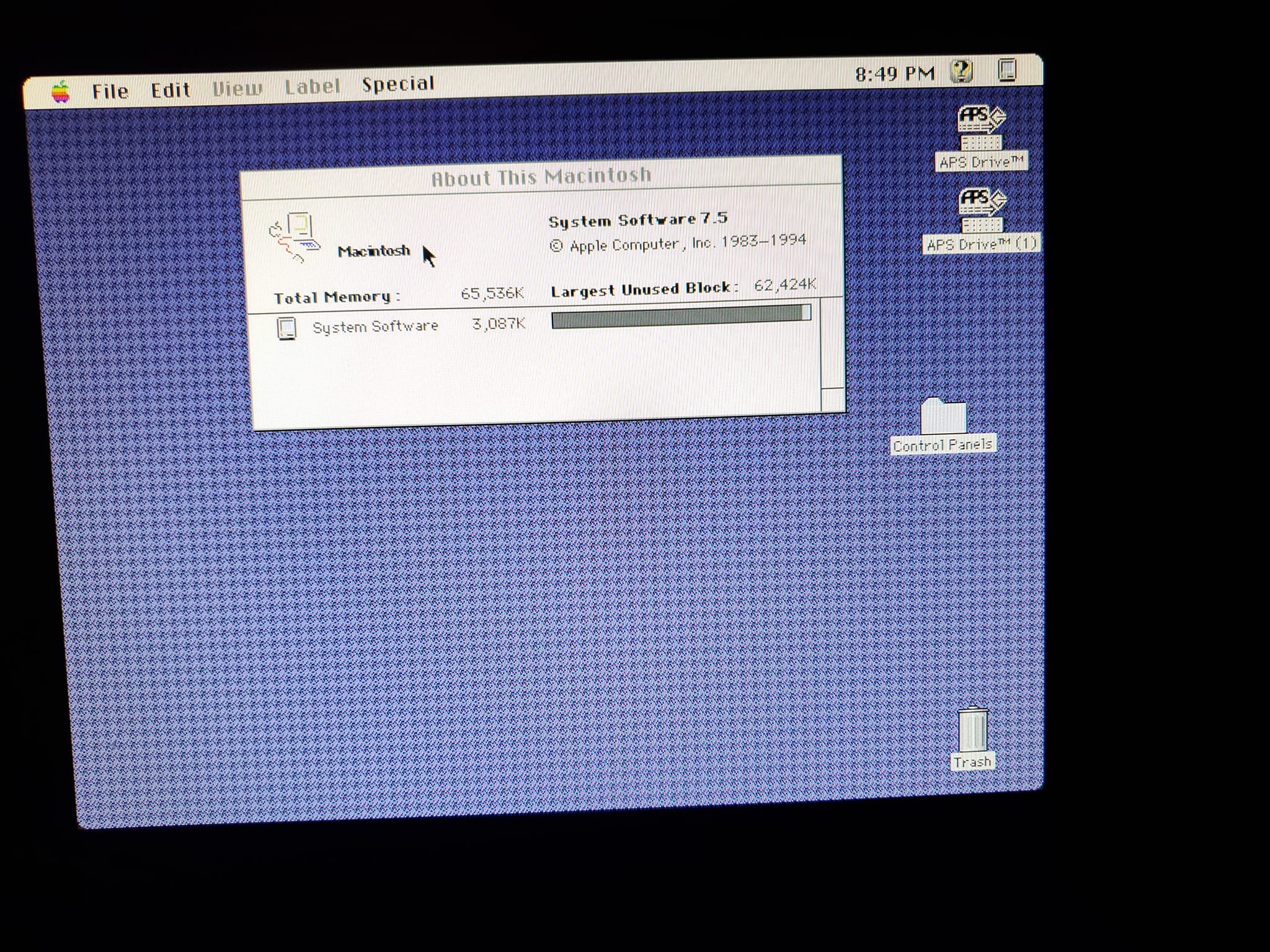Click the System Software row name
The image size is (1270, 952).
pyautogui.click(x=375, y=326)
